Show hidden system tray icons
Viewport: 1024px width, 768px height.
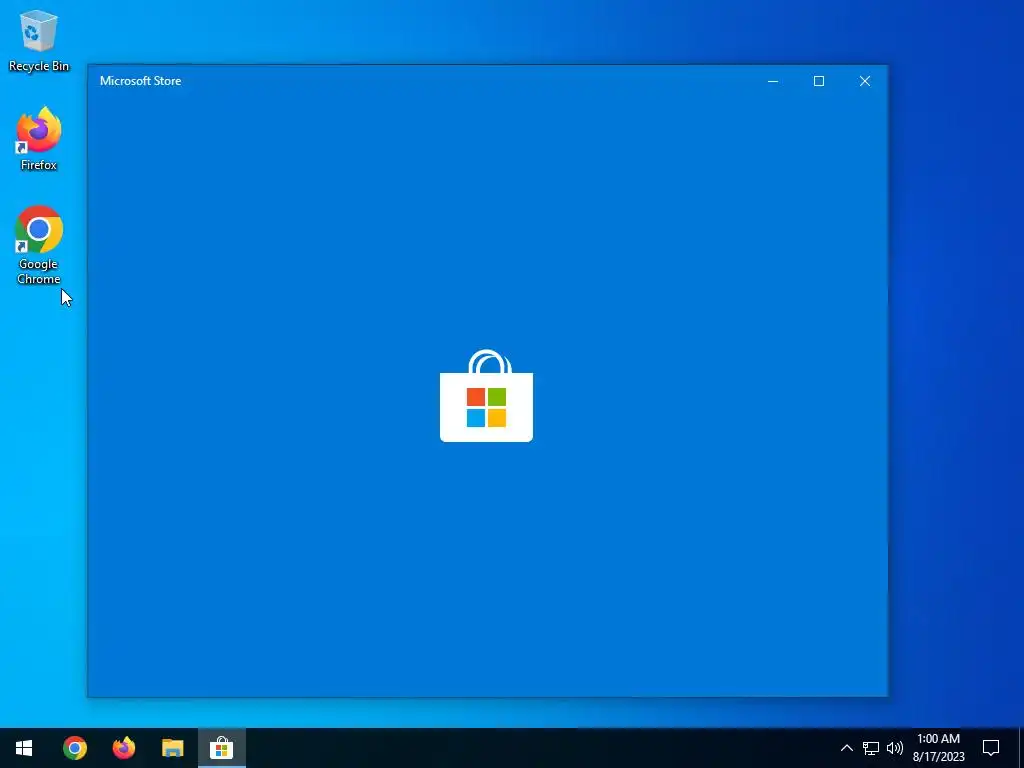point(846,748)
